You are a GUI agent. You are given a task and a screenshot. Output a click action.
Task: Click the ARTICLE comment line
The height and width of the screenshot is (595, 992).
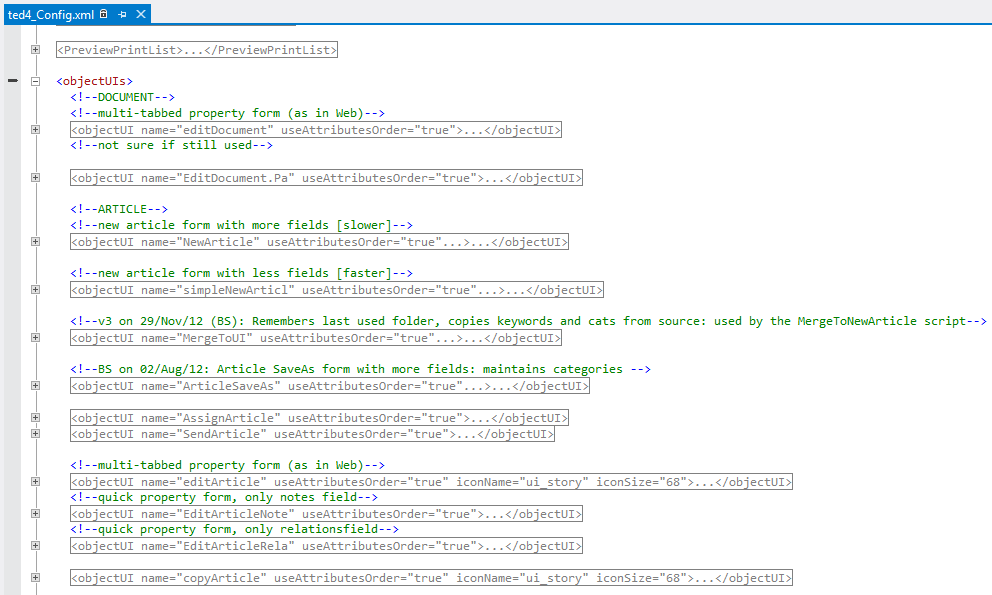click(x=119, y=209)
